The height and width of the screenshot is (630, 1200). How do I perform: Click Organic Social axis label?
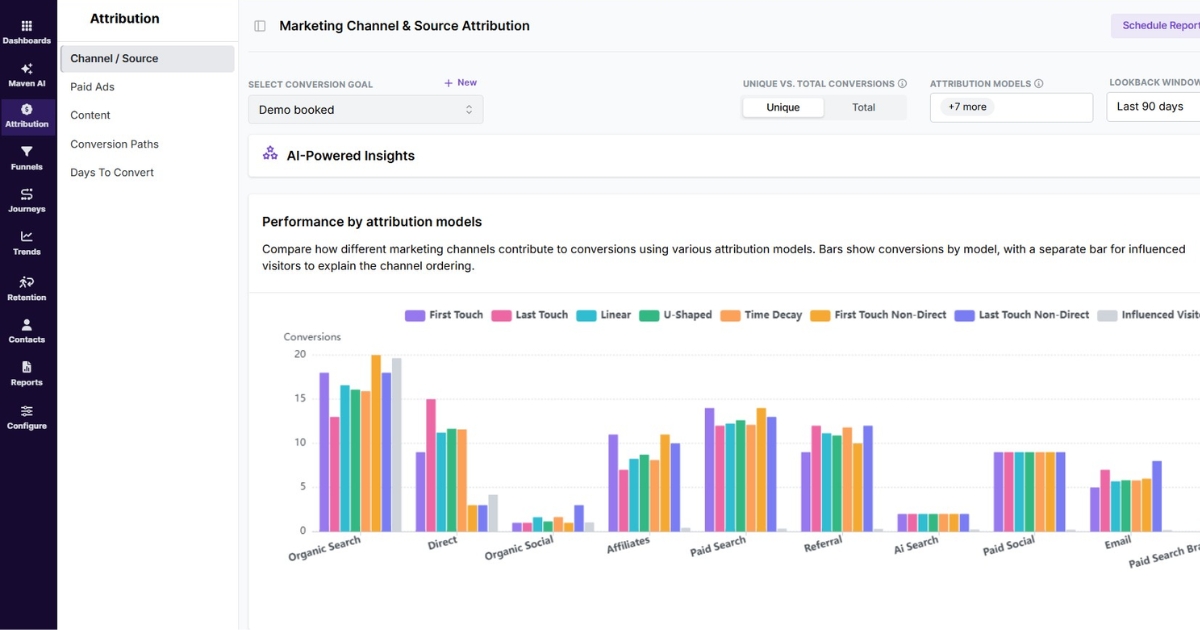[x=518, y=548]
